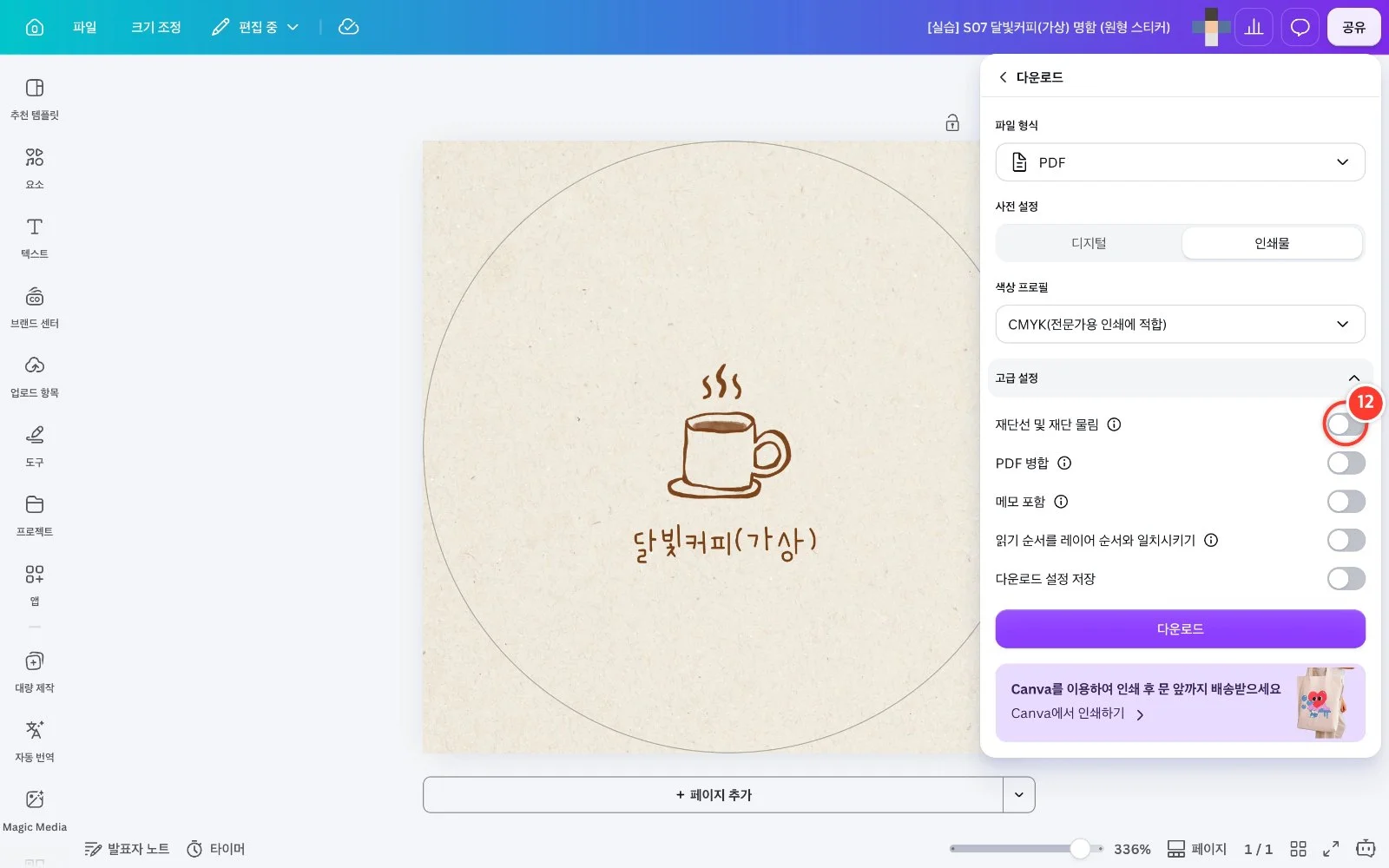Open the 앱 apps panel
The image size is (1389, 868).
[35, 585]
